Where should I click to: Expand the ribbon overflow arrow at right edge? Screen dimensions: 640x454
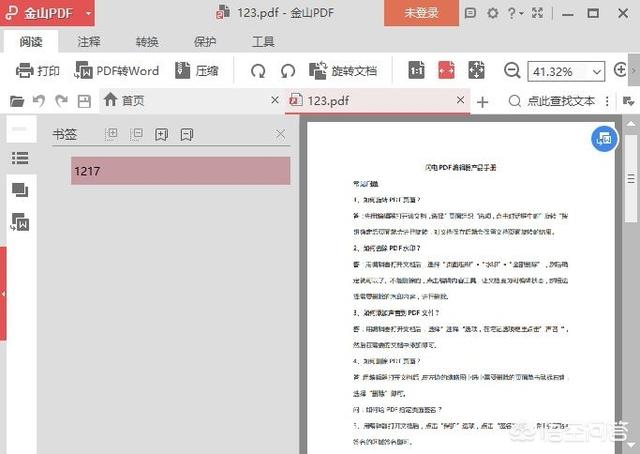pos(634,71)
